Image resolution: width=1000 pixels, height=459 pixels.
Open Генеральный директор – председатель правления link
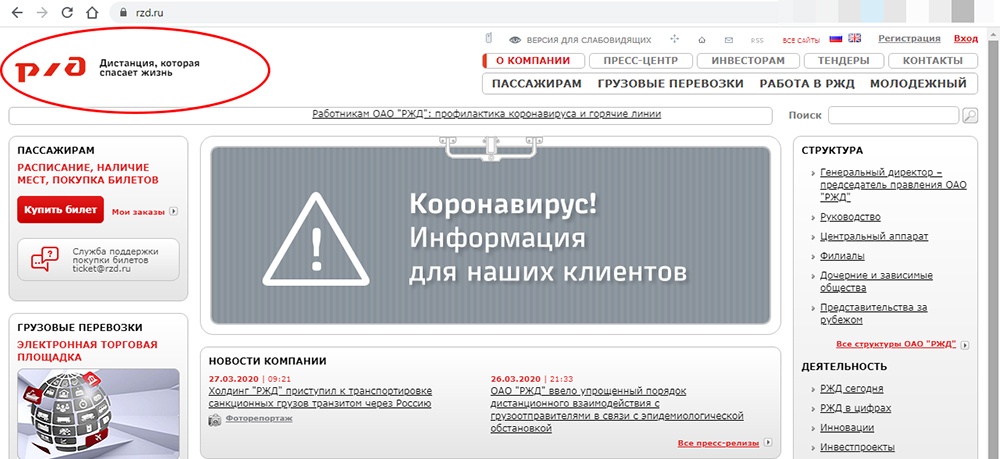click(x=893, y=184)
